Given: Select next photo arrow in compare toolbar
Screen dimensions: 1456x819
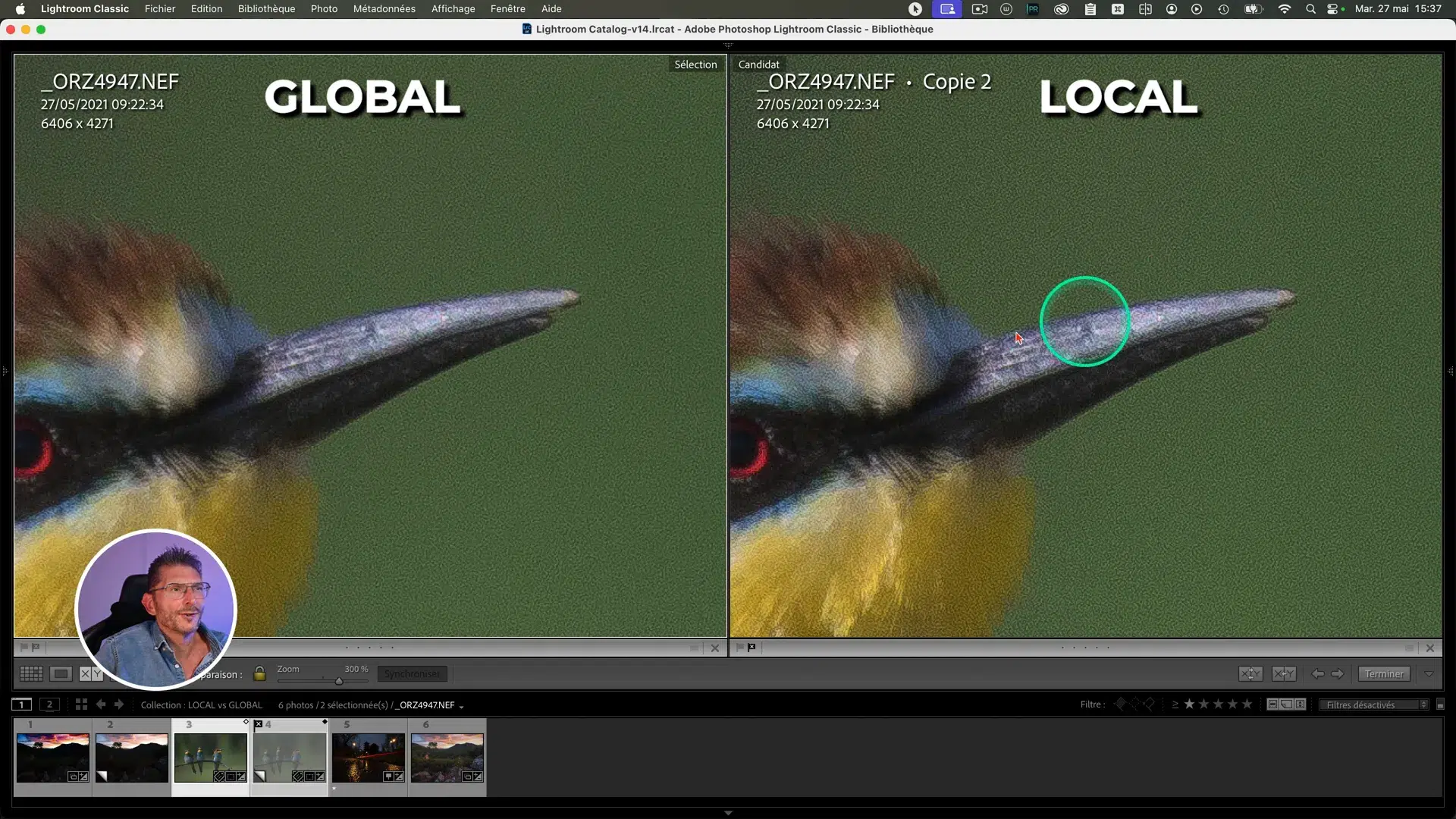Looking at the screenshot, I should 1337,673.
